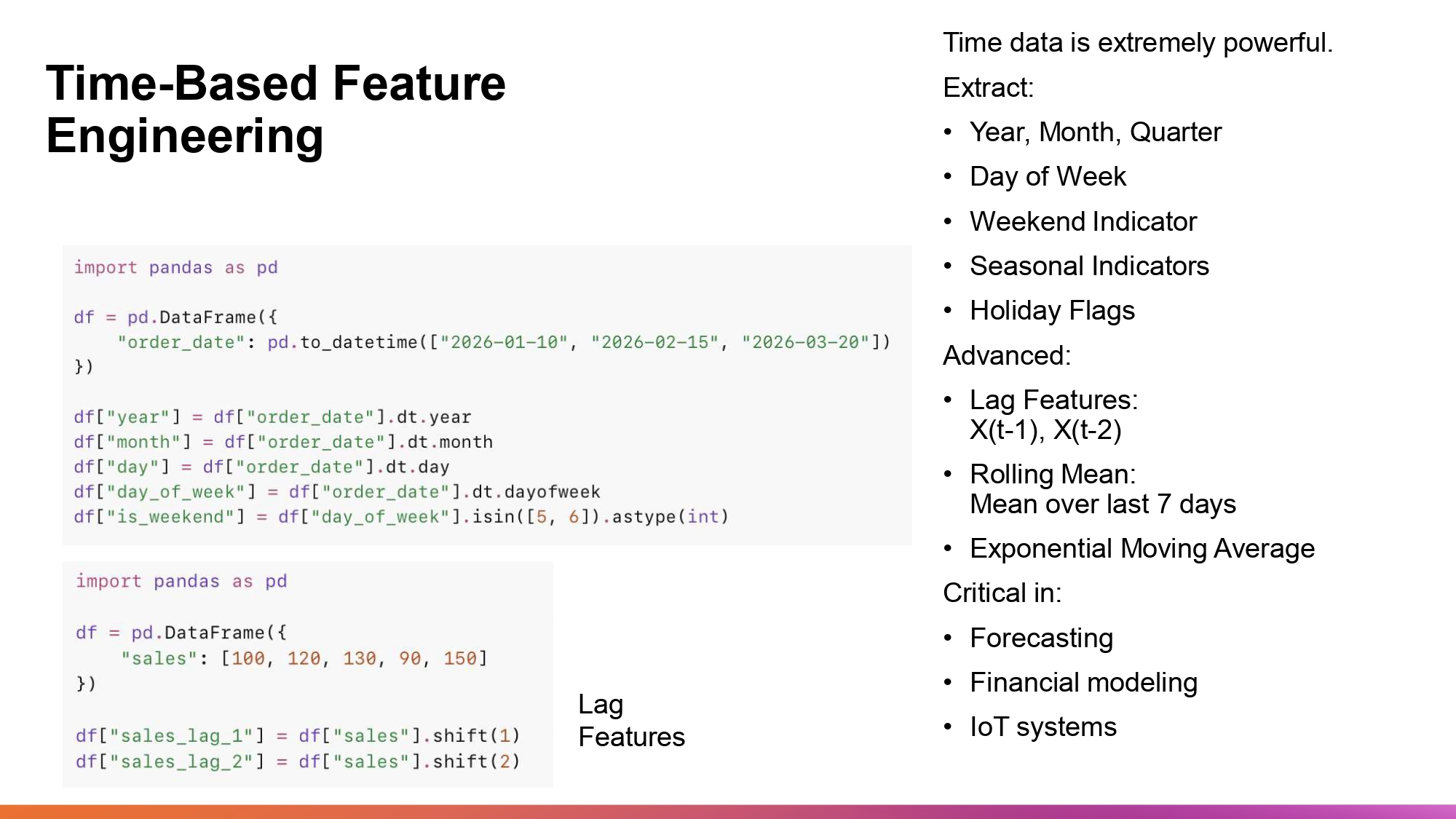Click the day_of_week dayofweek code line
The height and width of the screenshot is (819, 1456).
(x=336, y=492)
